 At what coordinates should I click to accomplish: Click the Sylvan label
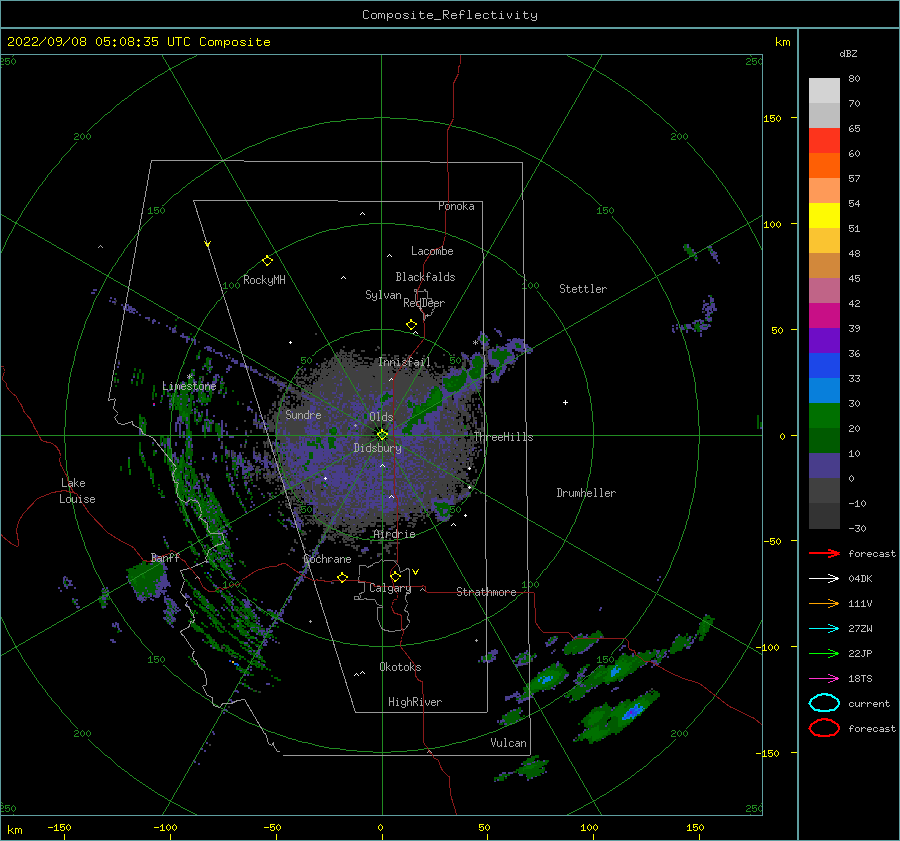coord(383,295)
